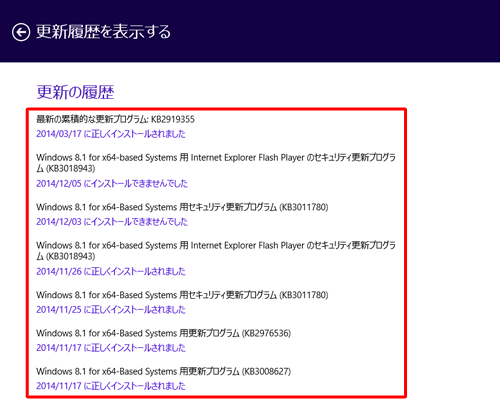Click the 更新履歴を表示する page title
Image resolution: width=500 pixels, height=400 pixels.
click(x=103, y=32)
